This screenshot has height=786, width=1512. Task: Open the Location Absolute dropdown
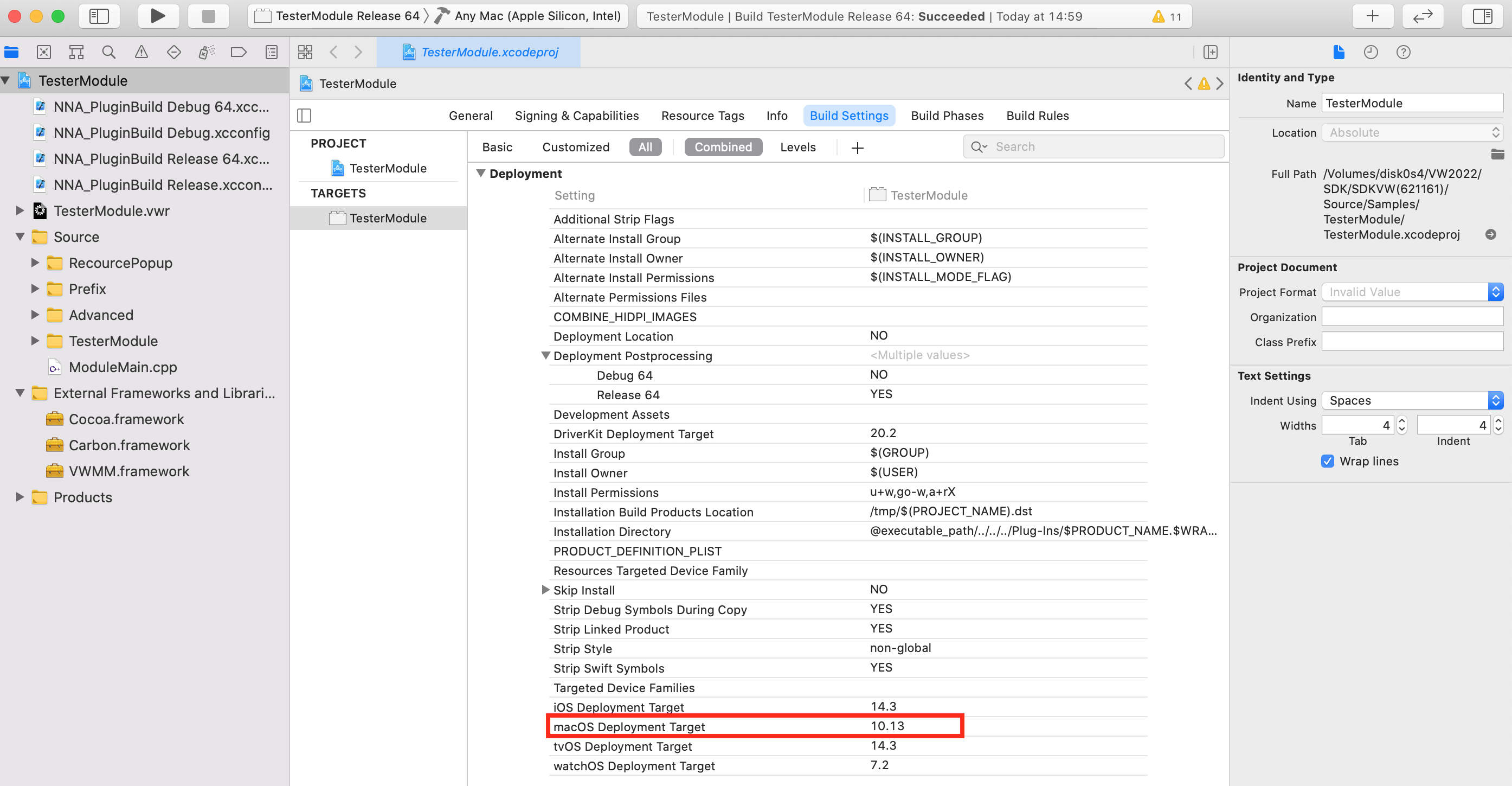pyautogui.click(x=1412, y=133)
